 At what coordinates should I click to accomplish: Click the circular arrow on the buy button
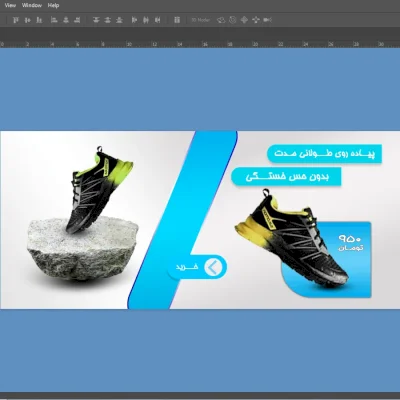tap(213, 267)
